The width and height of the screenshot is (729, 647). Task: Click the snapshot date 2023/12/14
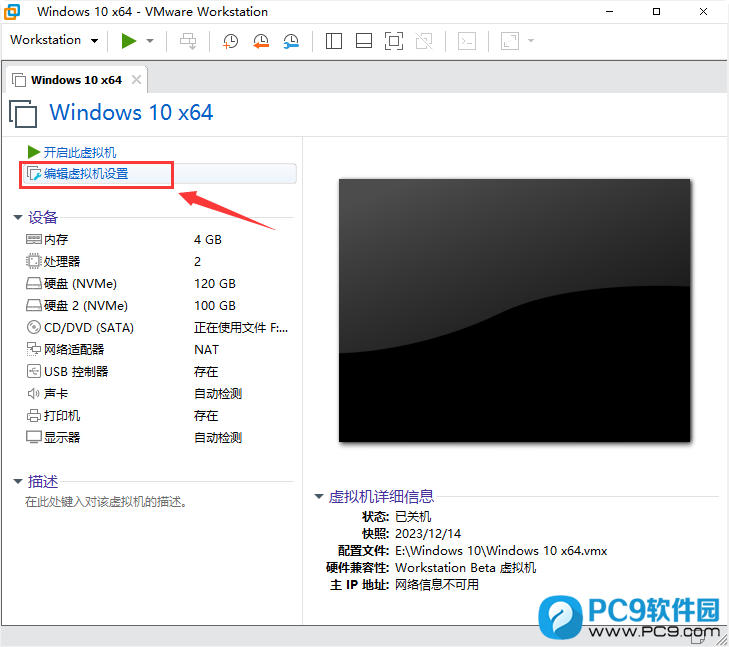click(428, 534)
